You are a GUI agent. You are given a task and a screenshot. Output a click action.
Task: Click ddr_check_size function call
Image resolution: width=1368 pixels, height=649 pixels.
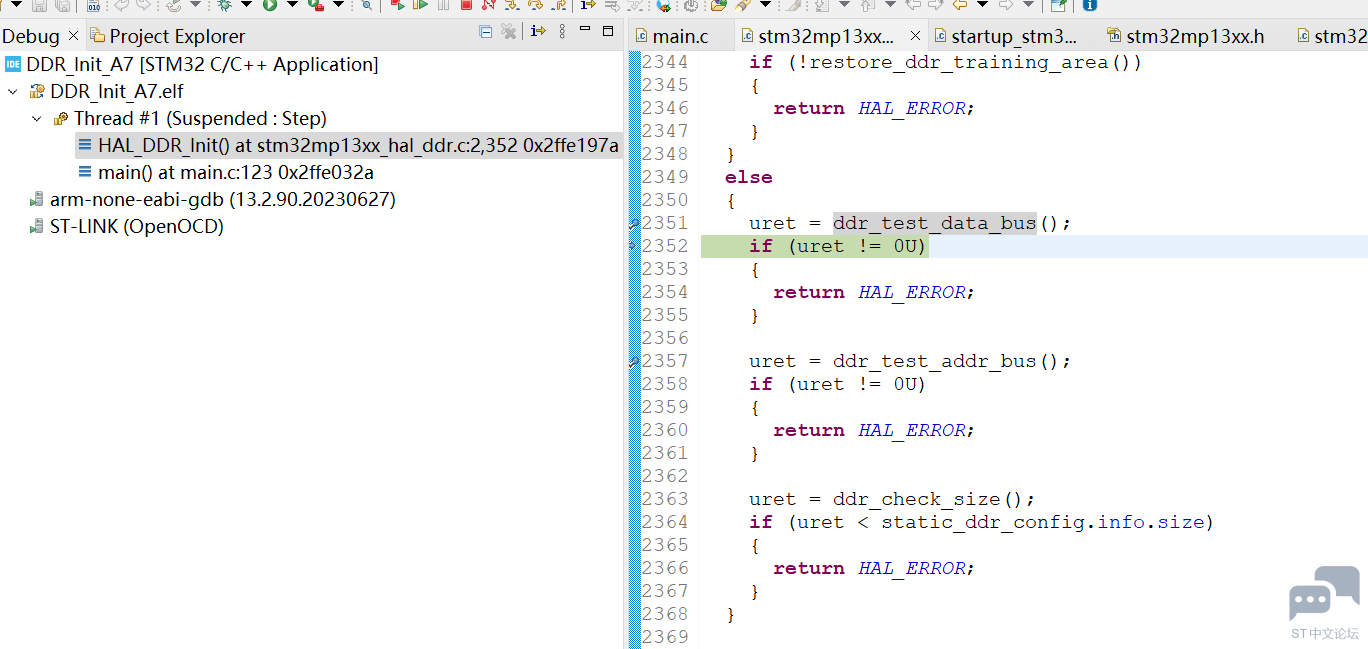916,499
